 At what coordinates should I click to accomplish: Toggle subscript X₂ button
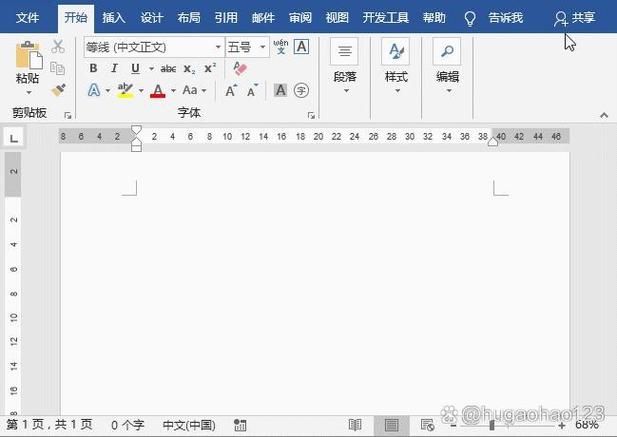pyautogui.click(x=189, y=69)
